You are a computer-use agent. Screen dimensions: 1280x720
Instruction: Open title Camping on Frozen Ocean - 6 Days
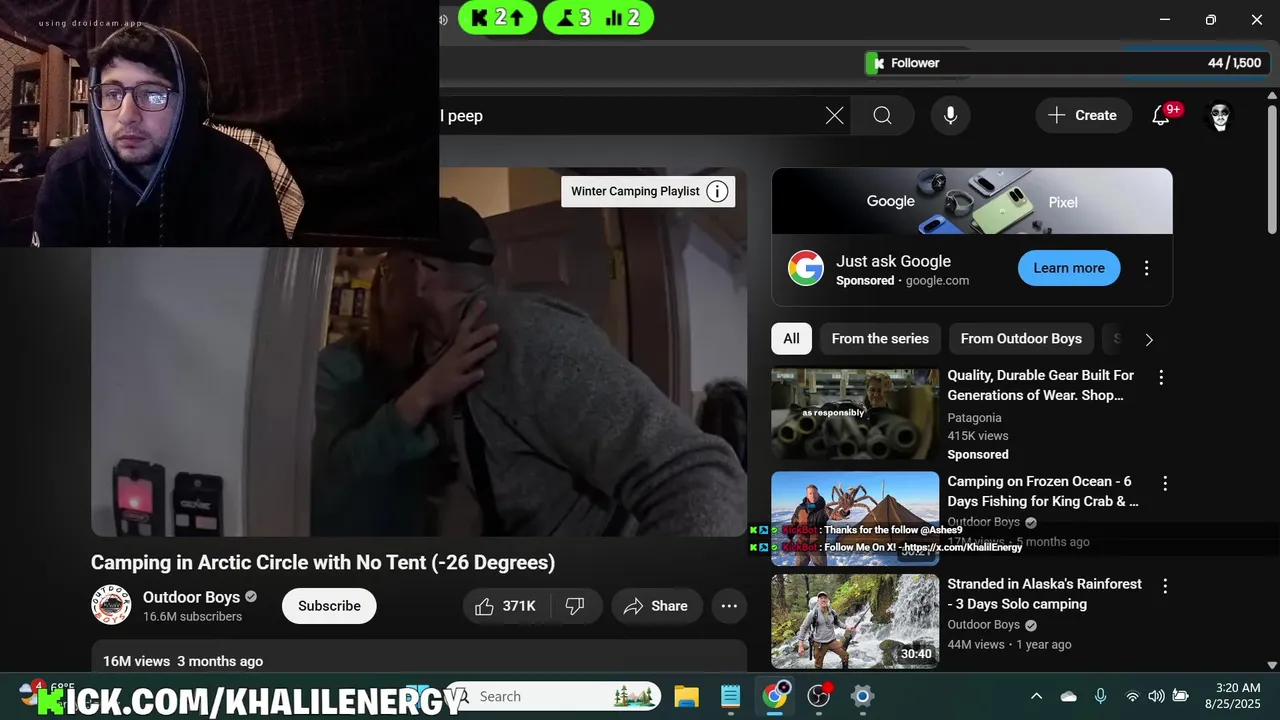(1043, 491)
